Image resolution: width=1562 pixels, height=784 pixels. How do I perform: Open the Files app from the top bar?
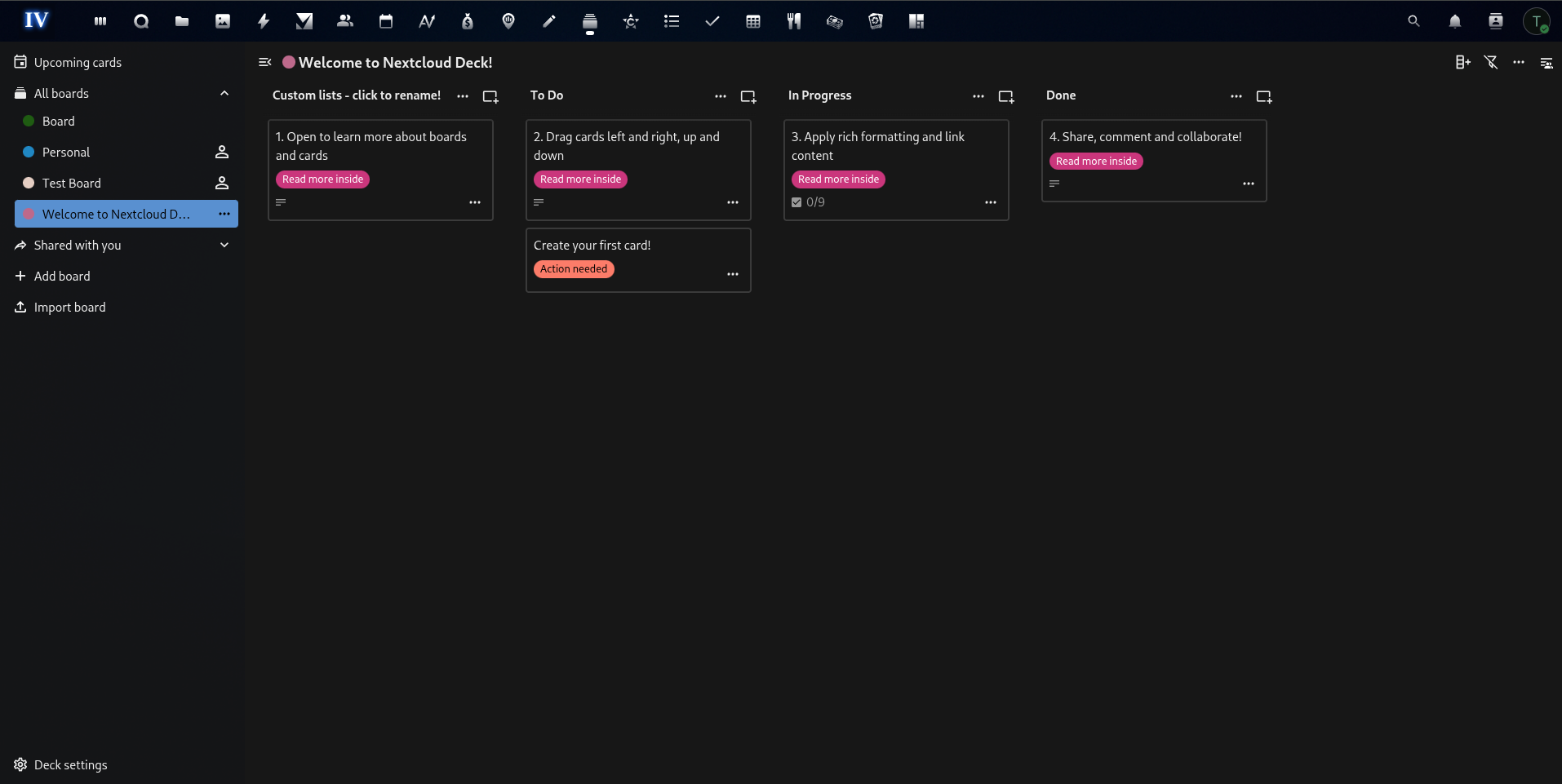(181, 20)
